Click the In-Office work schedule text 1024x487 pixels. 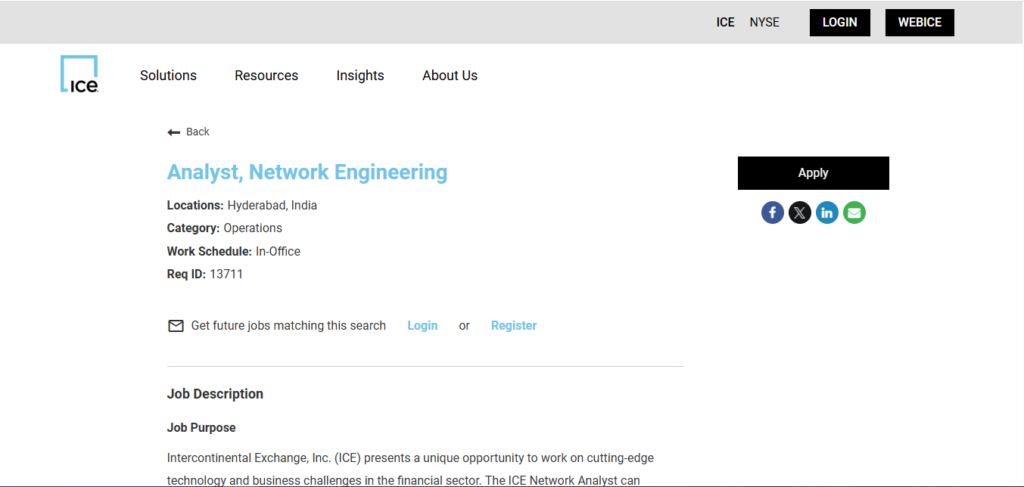pyautogui.click(x=278, y=251)
